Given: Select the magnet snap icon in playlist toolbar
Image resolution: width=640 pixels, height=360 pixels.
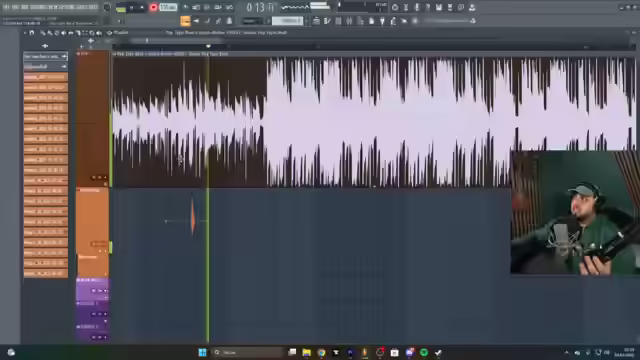Looking at the screenshot, I should pos(32,33).
